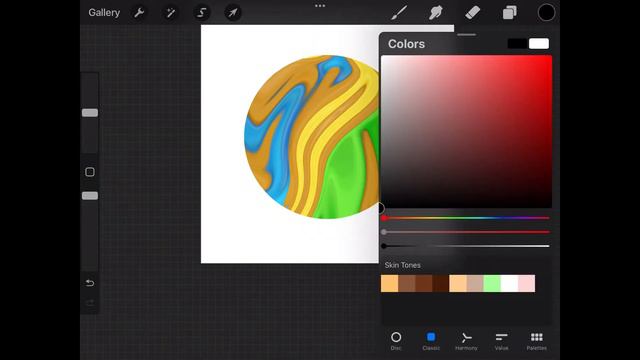640x360 pixels.
Task: Tap the square modify button on sidebar
Action: tap(90, 172)
